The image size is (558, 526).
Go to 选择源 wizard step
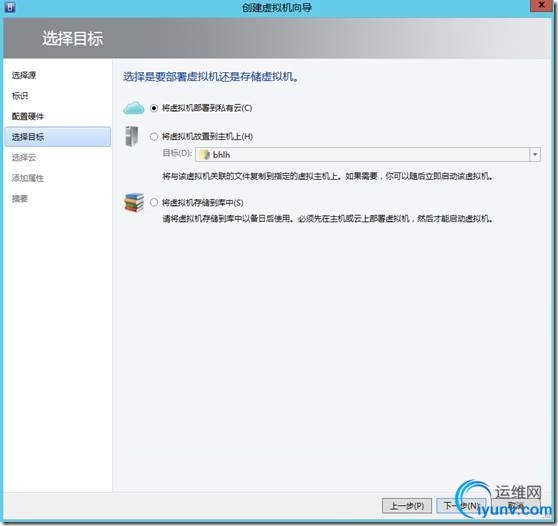click(24, 75)
